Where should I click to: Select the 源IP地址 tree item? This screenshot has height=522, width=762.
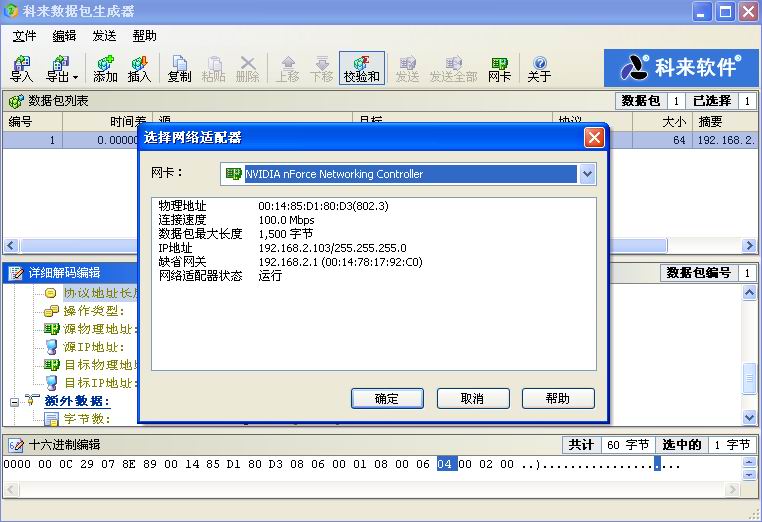[93, 347]
